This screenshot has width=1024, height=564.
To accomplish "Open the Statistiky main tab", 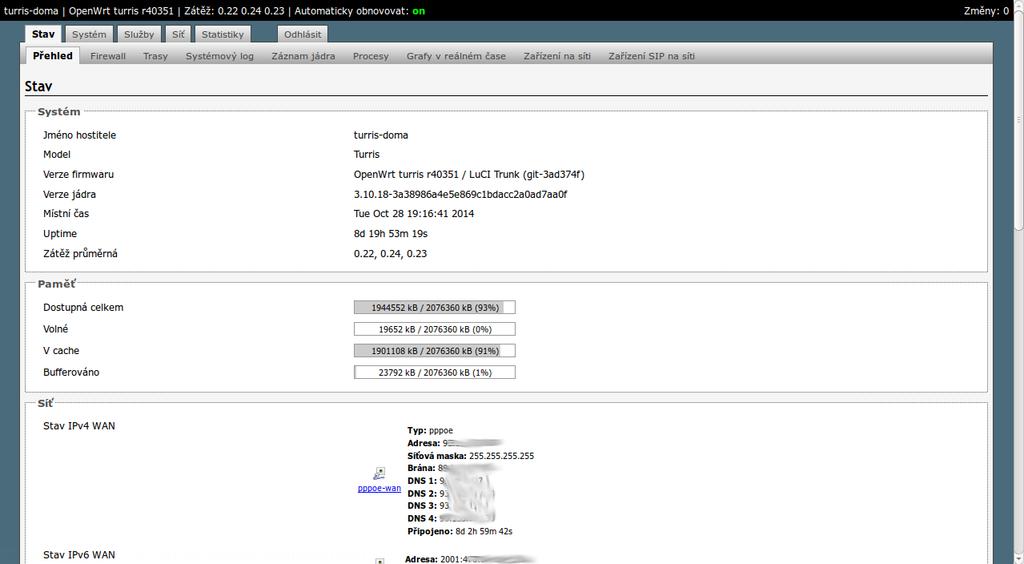I will 222,35.
